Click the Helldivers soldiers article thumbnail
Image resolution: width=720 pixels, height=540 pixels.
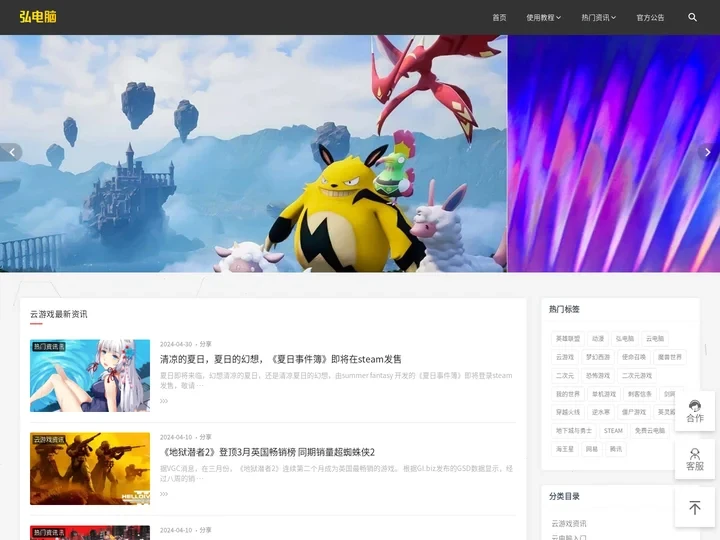[x=90, y=469]
